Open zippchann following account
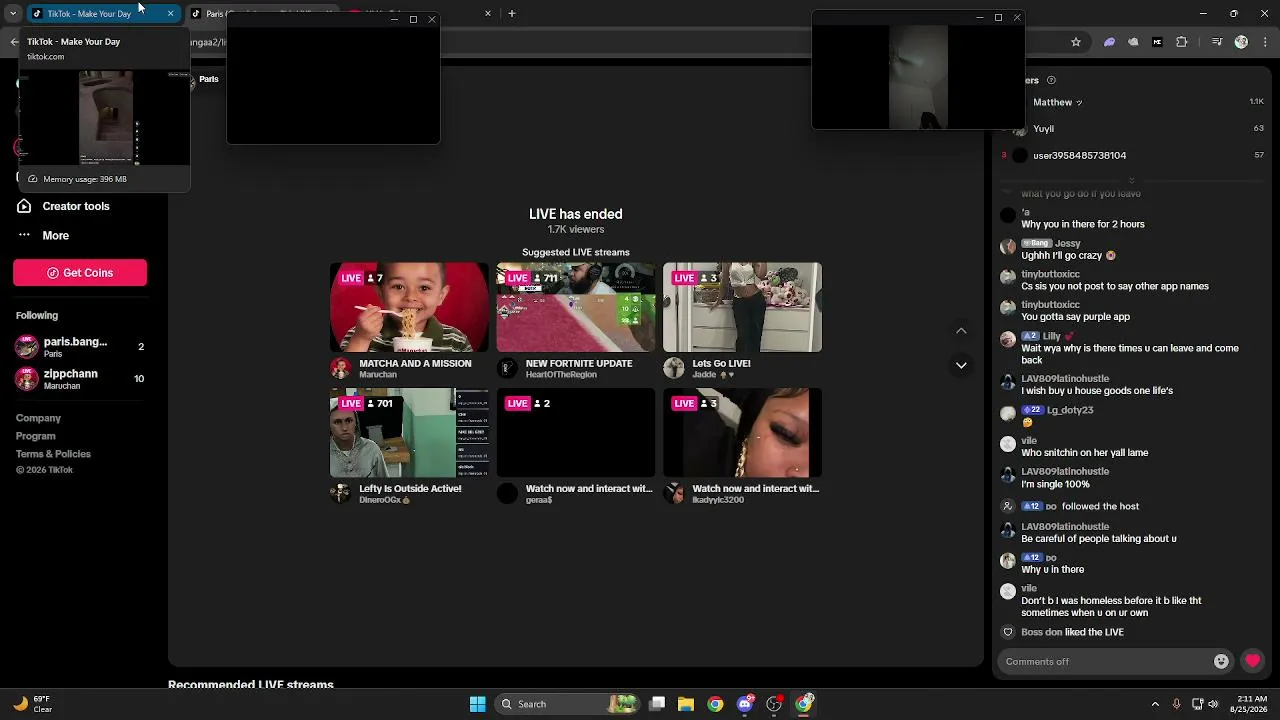The image size is (1280, 720). (x=80, y=379)
